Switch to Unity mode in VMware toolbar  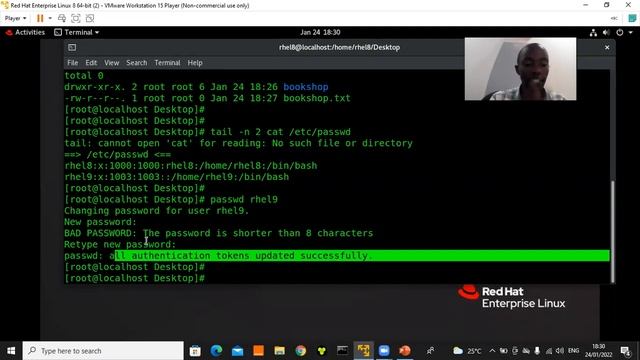[x=90, y=18]
